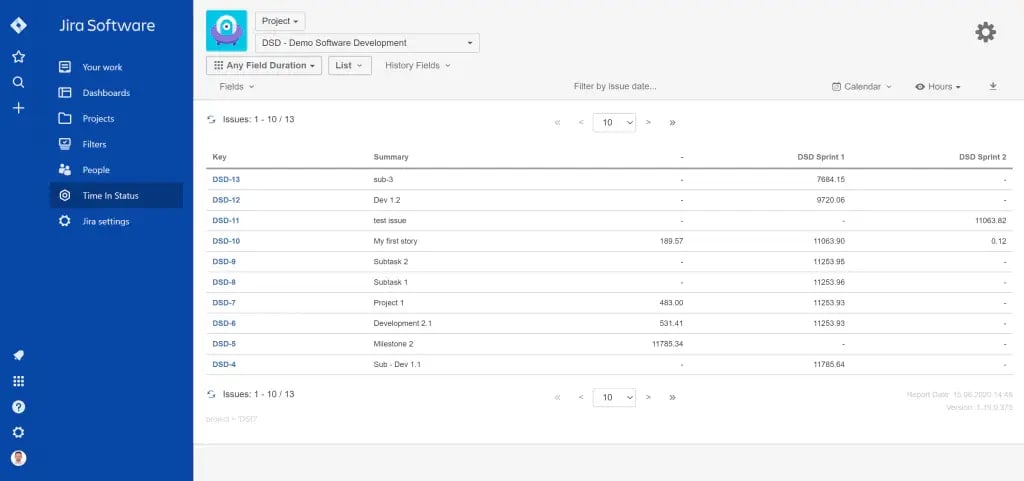Download report with export icon
This screenshot has height=481, width=1024.
[993, 86]
